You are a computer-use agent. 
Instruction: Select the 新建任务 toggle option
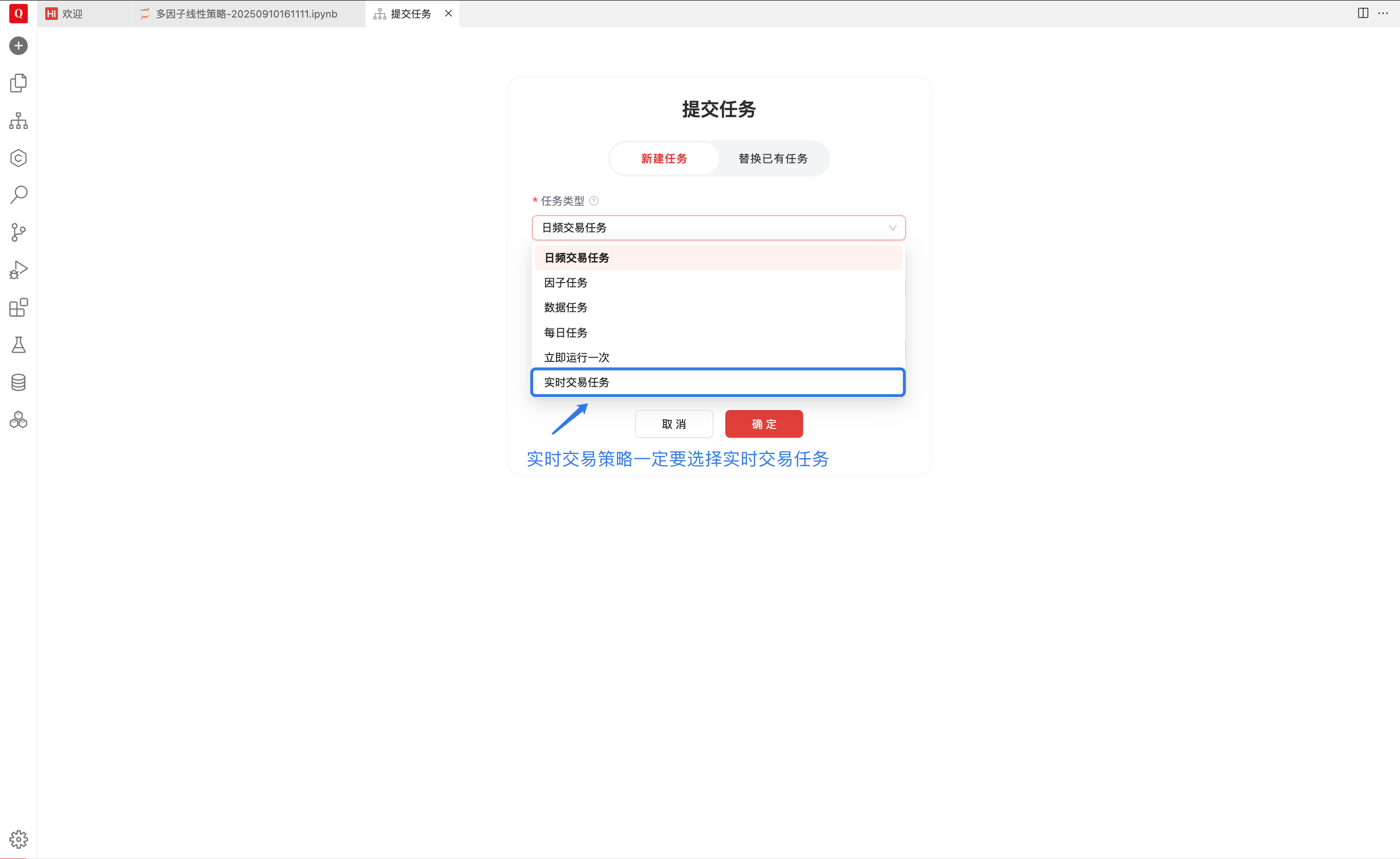[x=664, y=159]
